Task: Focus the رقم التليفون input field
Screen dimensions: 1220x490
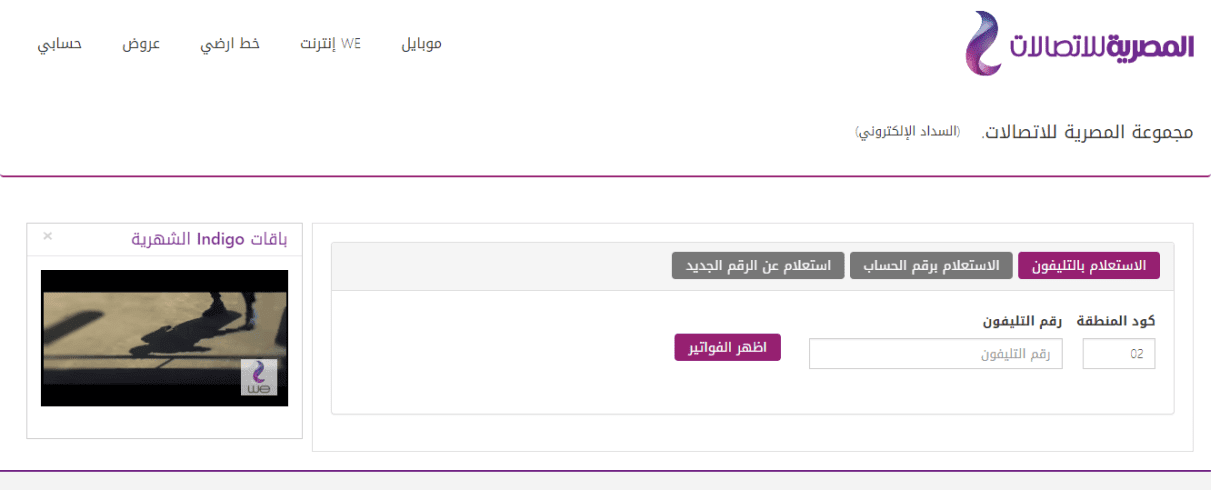Action: tap(936, 354)
